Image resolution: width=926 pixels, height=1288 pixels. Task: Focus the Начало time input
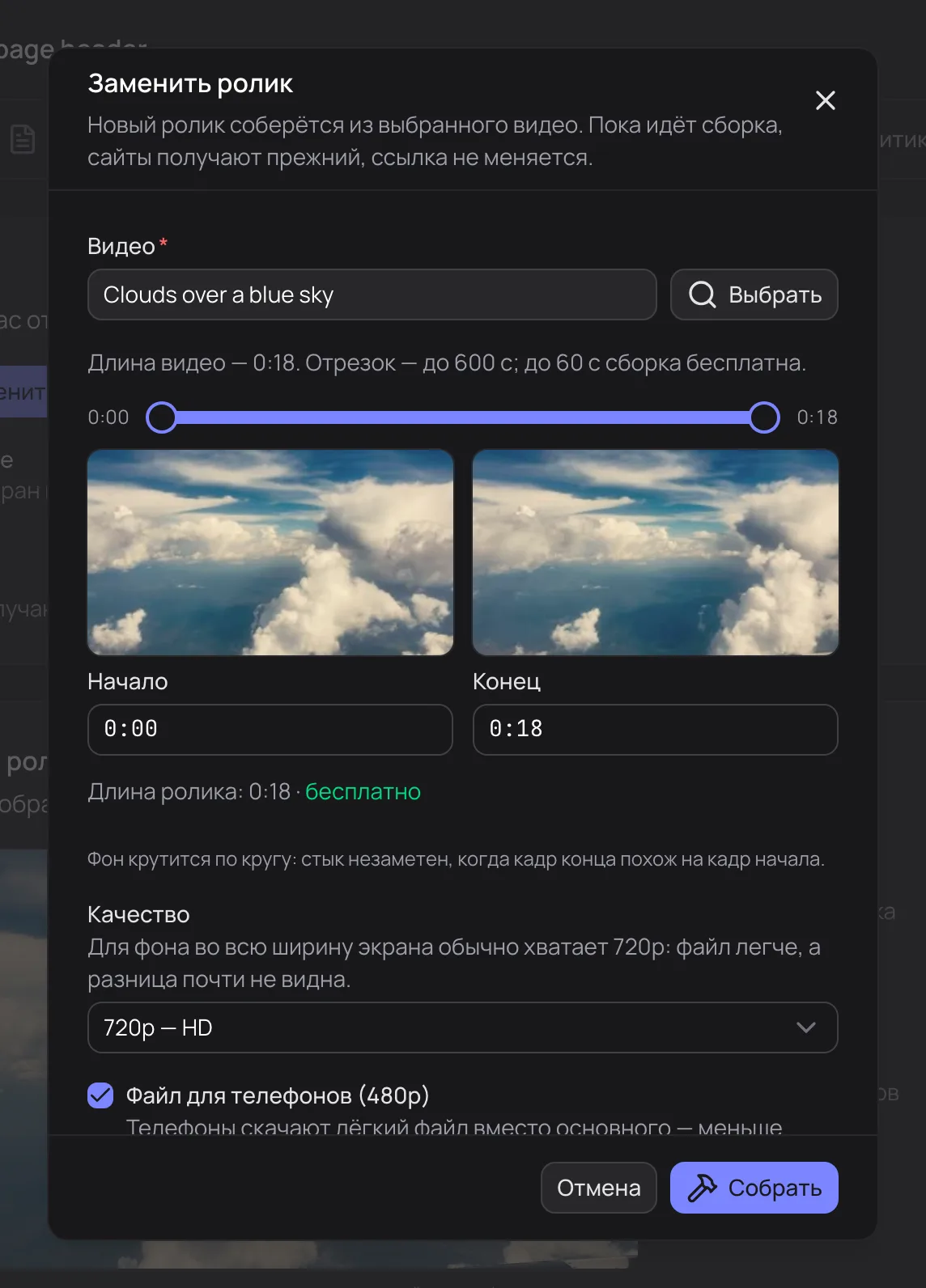[x=270, y=729]
